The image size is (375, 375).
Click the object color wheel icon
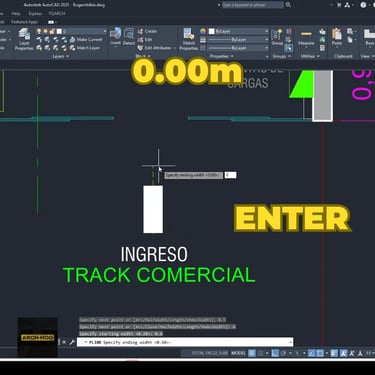[x=203, y=31]
